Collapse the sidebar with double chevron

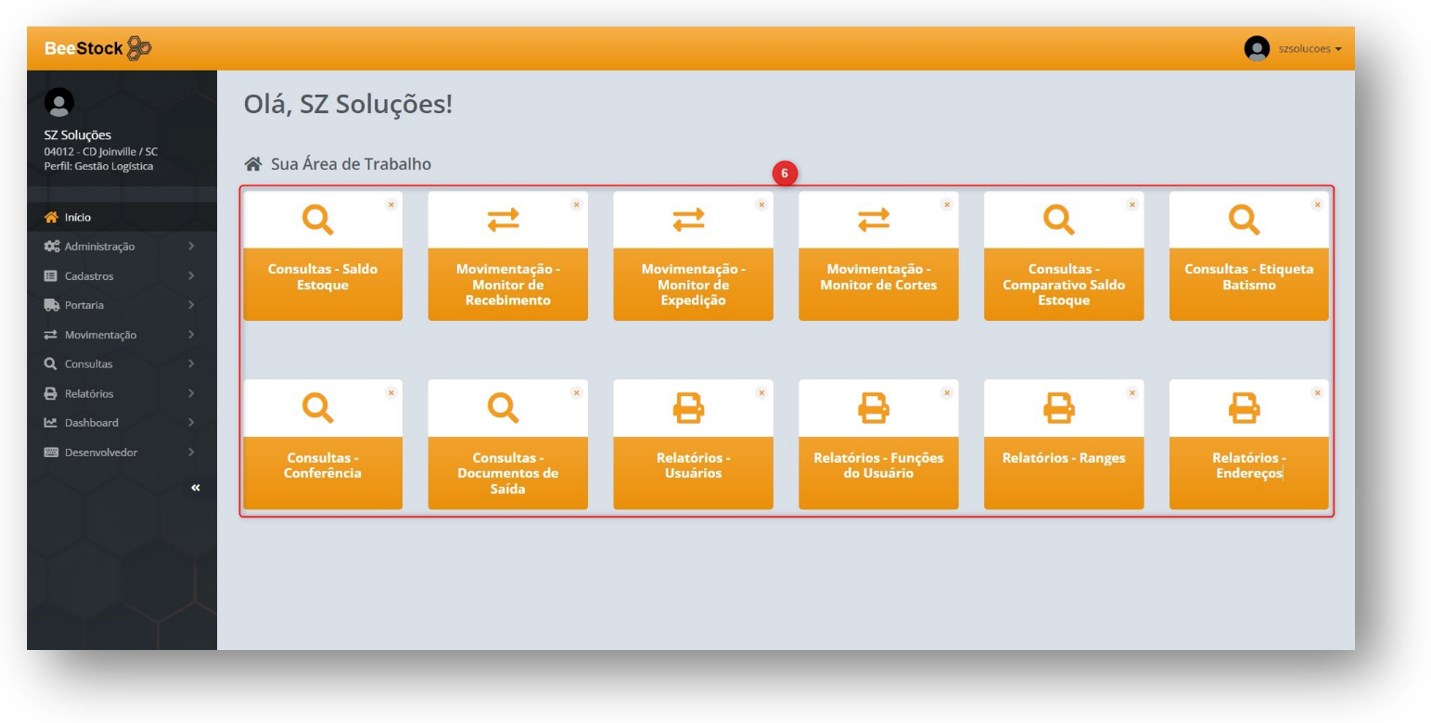[x=195, y=488]
